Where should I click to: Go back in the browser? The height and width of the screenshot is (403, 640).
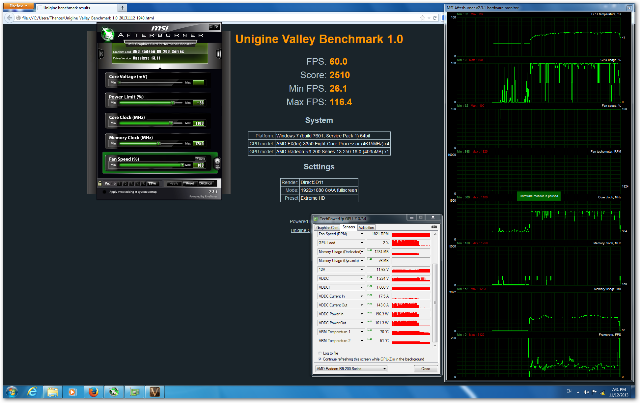(x=9, y=18)
